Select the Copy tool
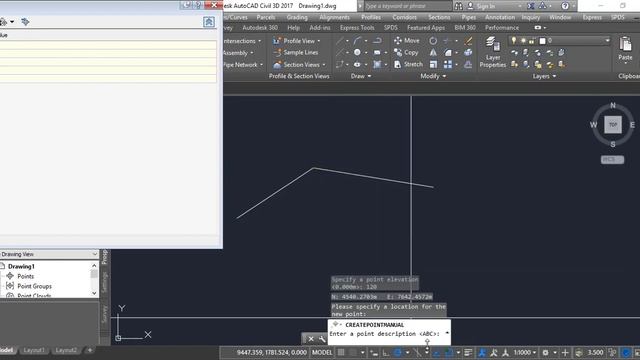The height and width of the screenshot is (360, 640). [x=406, y=52]
